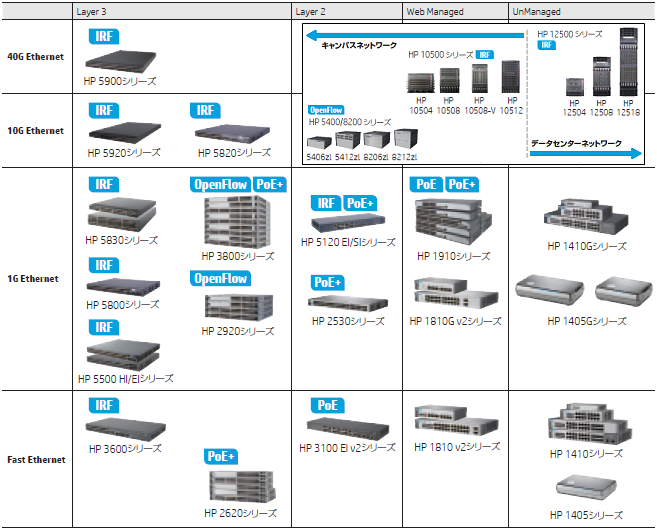
Task: Select the HP 5120 EI/SI switch image
Action: (x=348, y=223)
